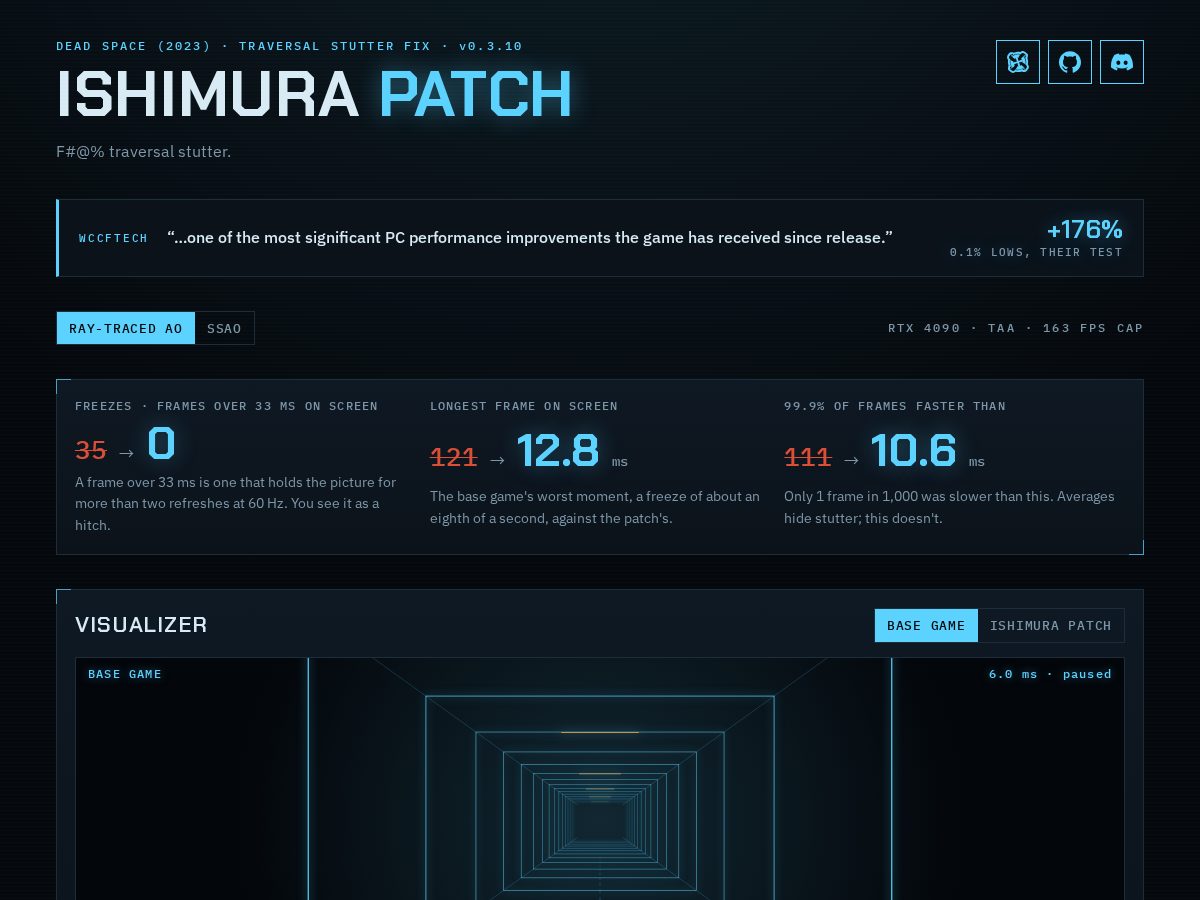Click the '0.1% LOWS, THEIR TEST' caption
Viewport: 1200px width, 900px height.
tap(1036, 252)
